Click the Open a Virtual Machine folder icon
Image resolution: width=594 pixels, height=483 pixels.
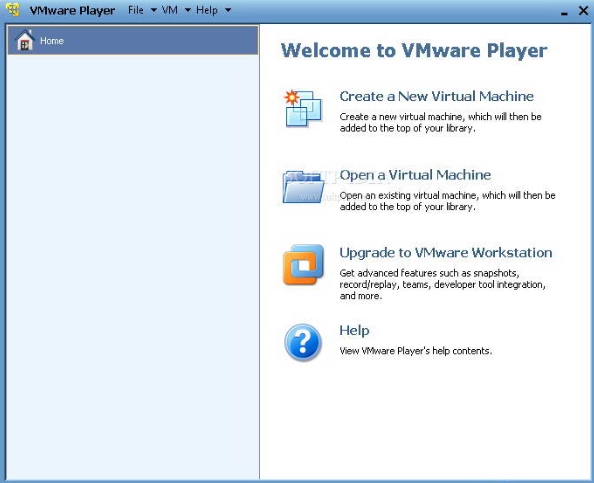[x=303, y=187]
